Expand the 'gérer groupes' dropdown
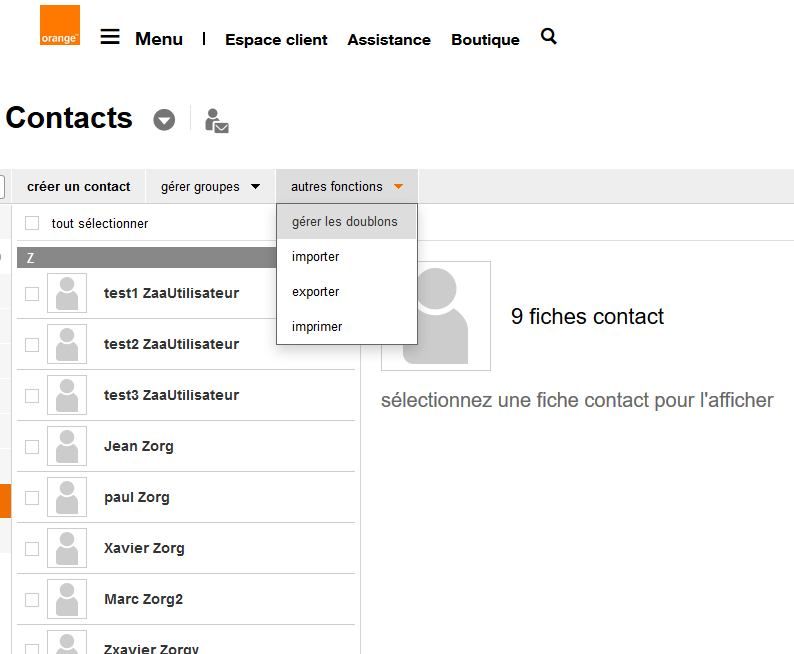794x654 pixels. [210, 187]
